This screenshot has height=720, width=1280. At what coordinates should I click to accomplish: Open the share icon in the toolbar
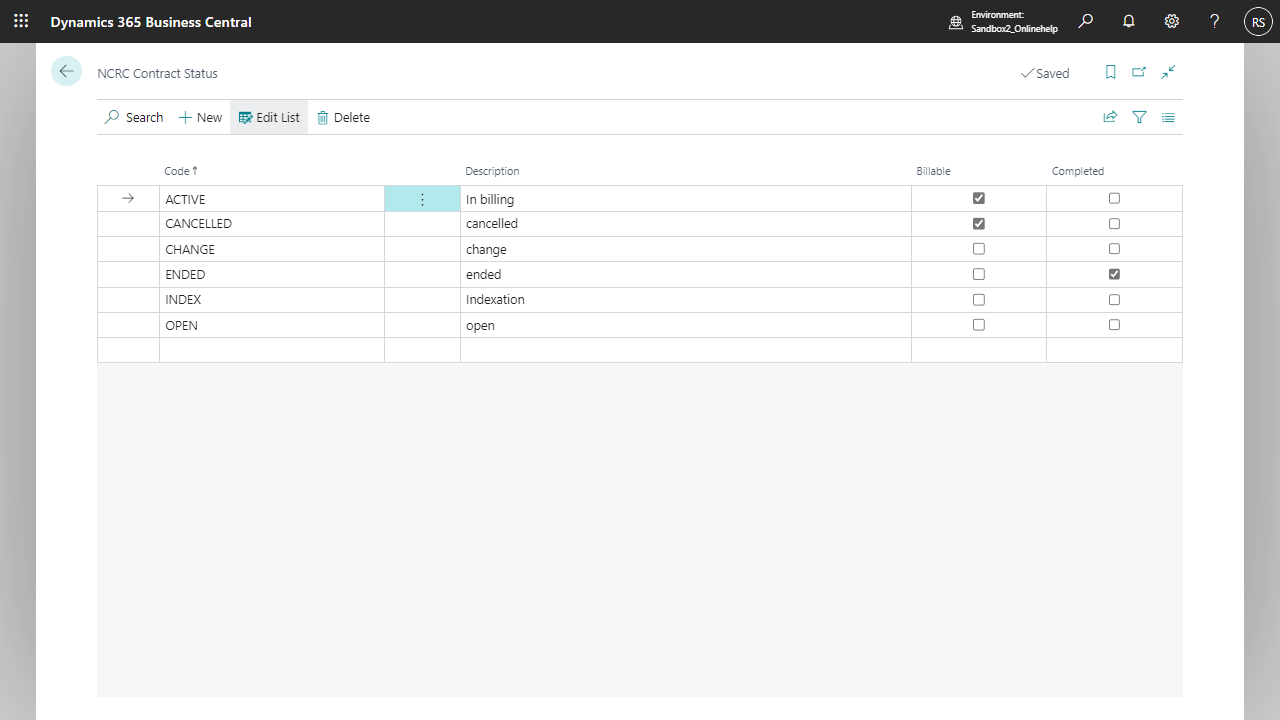pyautogui.click(x=1110, y=117)
